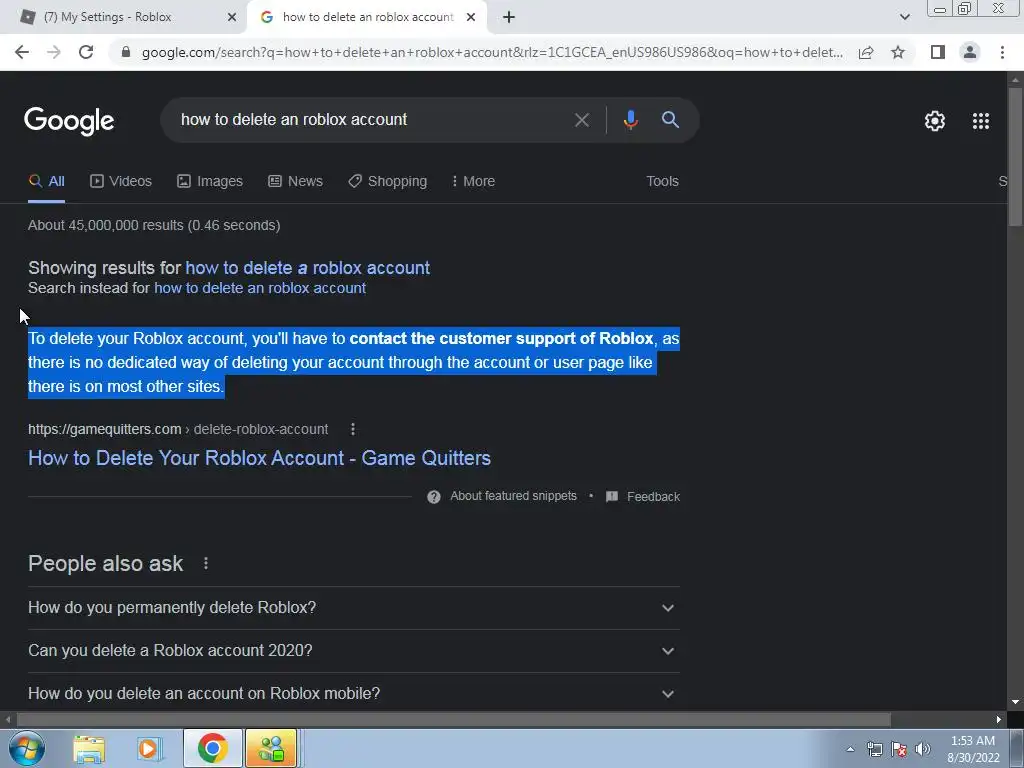Screen dimensions: 1024x768
Task: Click the horizontal scrollbar thumb
Action: coord(454,720)
